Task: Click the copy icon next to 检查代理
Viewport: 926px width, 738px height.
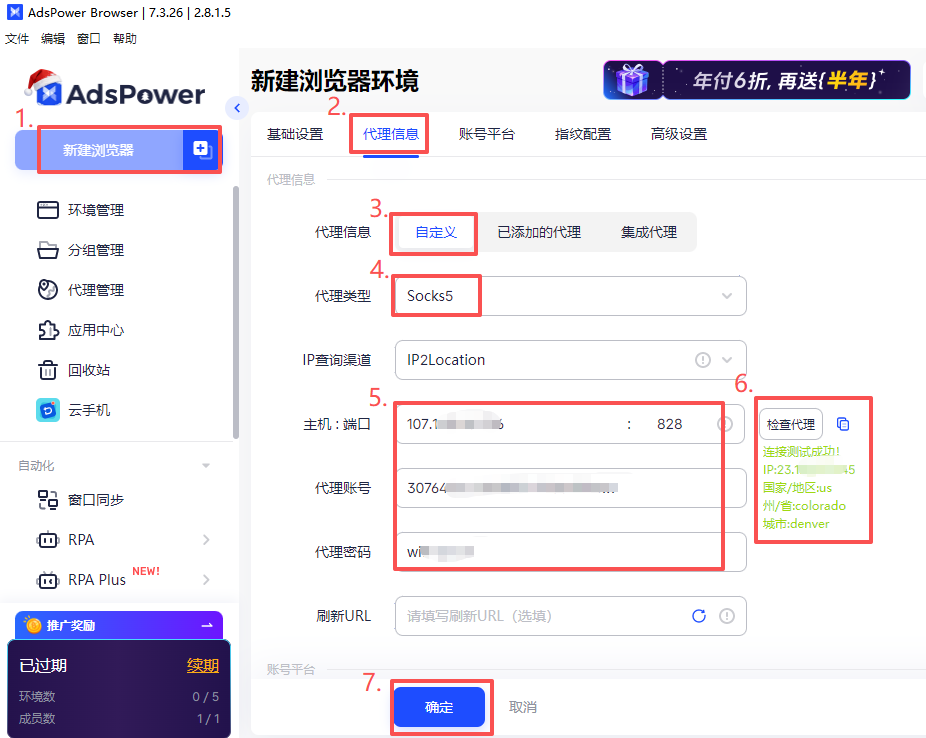Action: click(843, 424)
